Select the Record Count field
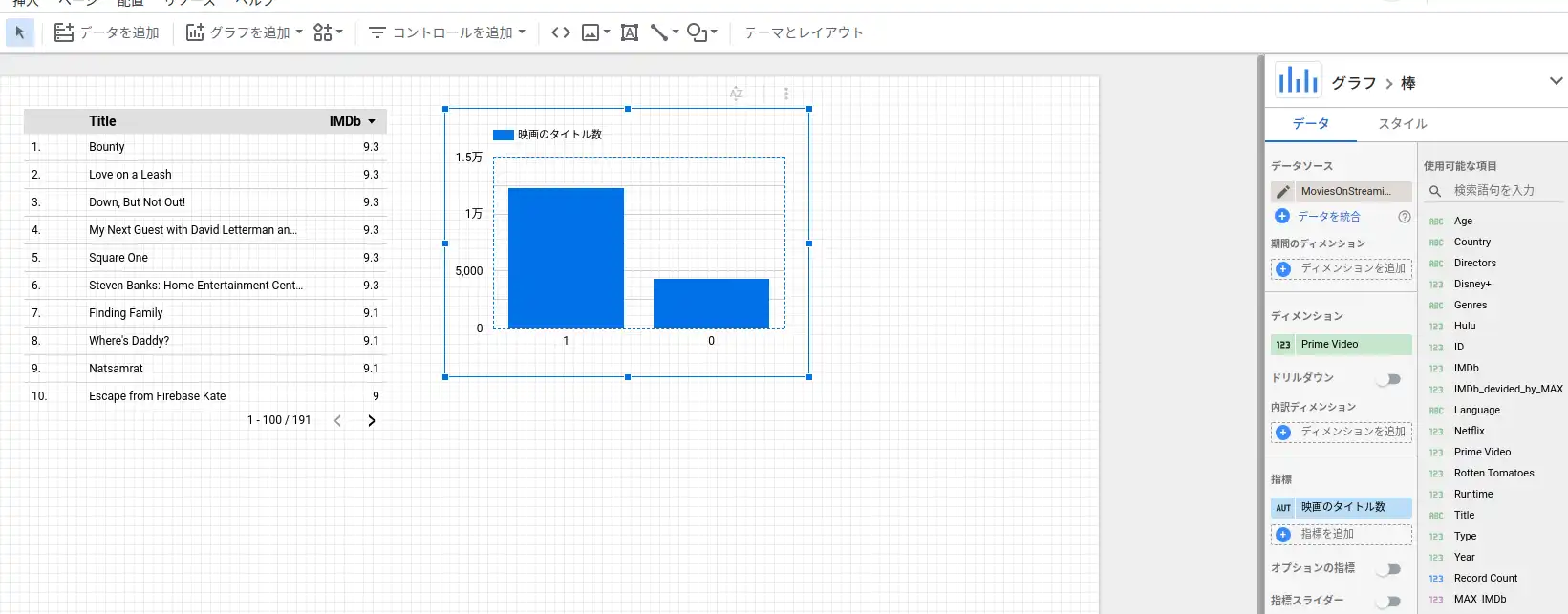Viewport: 1568px width, 614px height. point(1486,579)
